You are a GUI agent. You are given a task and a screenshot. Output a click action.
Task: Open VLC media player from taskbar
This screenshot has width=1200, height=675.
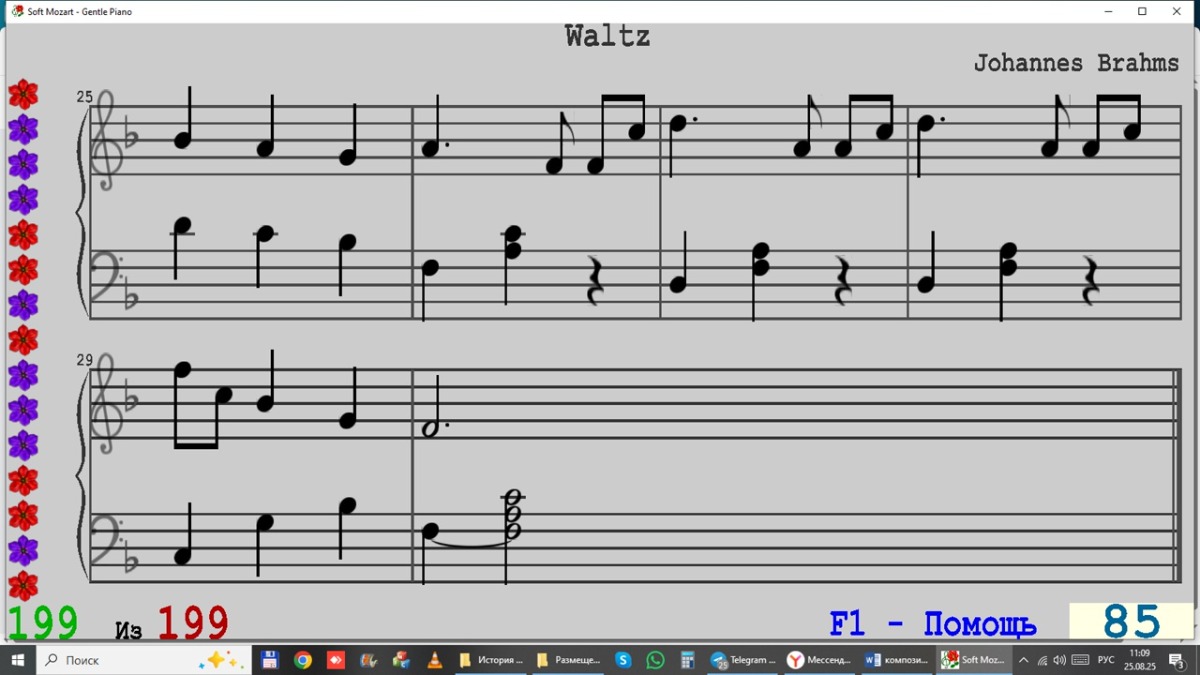[x=434, y=660]
